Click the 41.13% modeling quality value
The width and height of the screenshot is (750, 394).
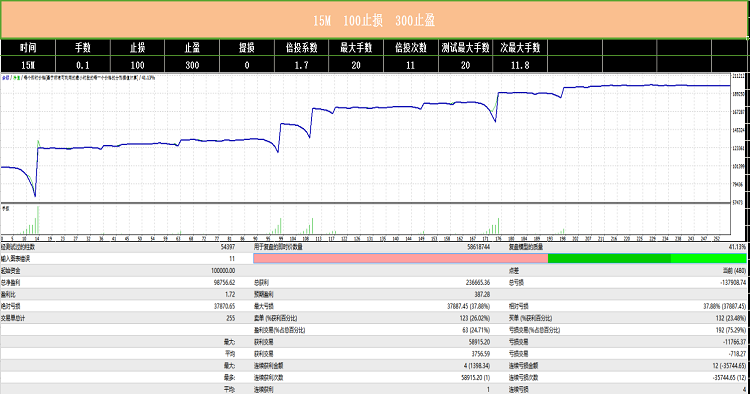click(x=737, y=247)
